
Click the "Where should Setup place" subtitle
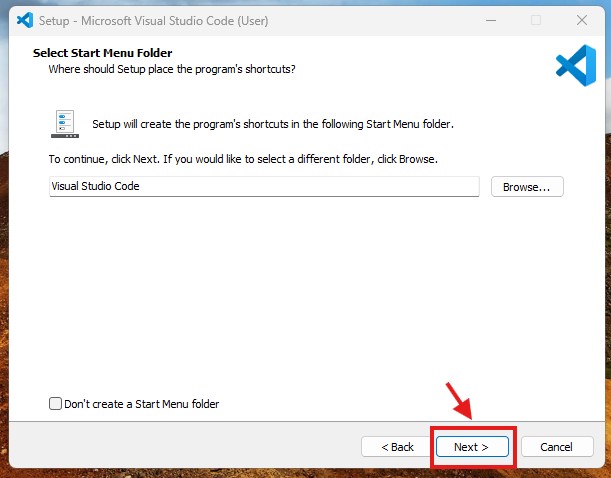tap(172, 69)
